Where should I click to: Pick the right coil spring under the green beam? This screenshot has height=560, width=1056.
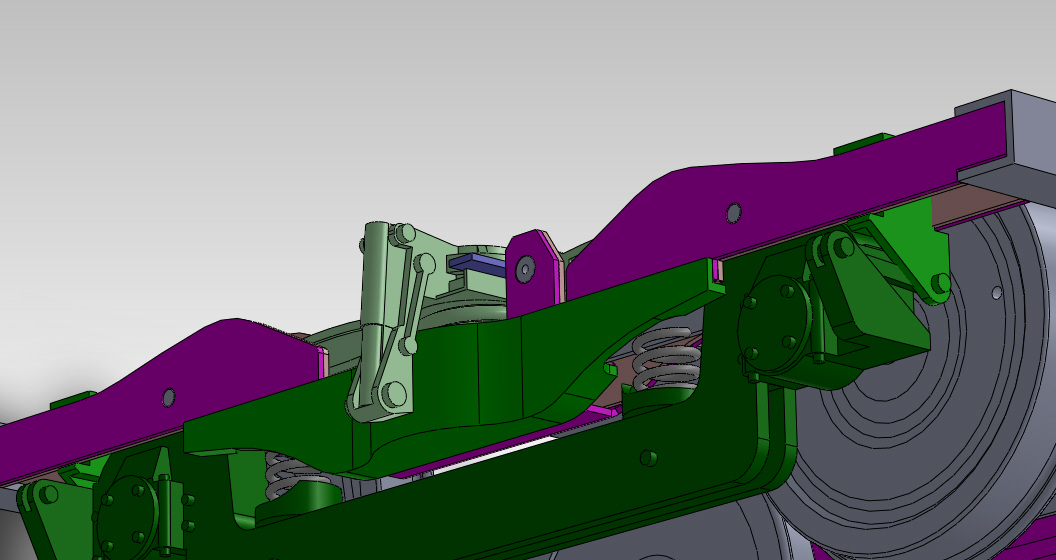(666, 360)
